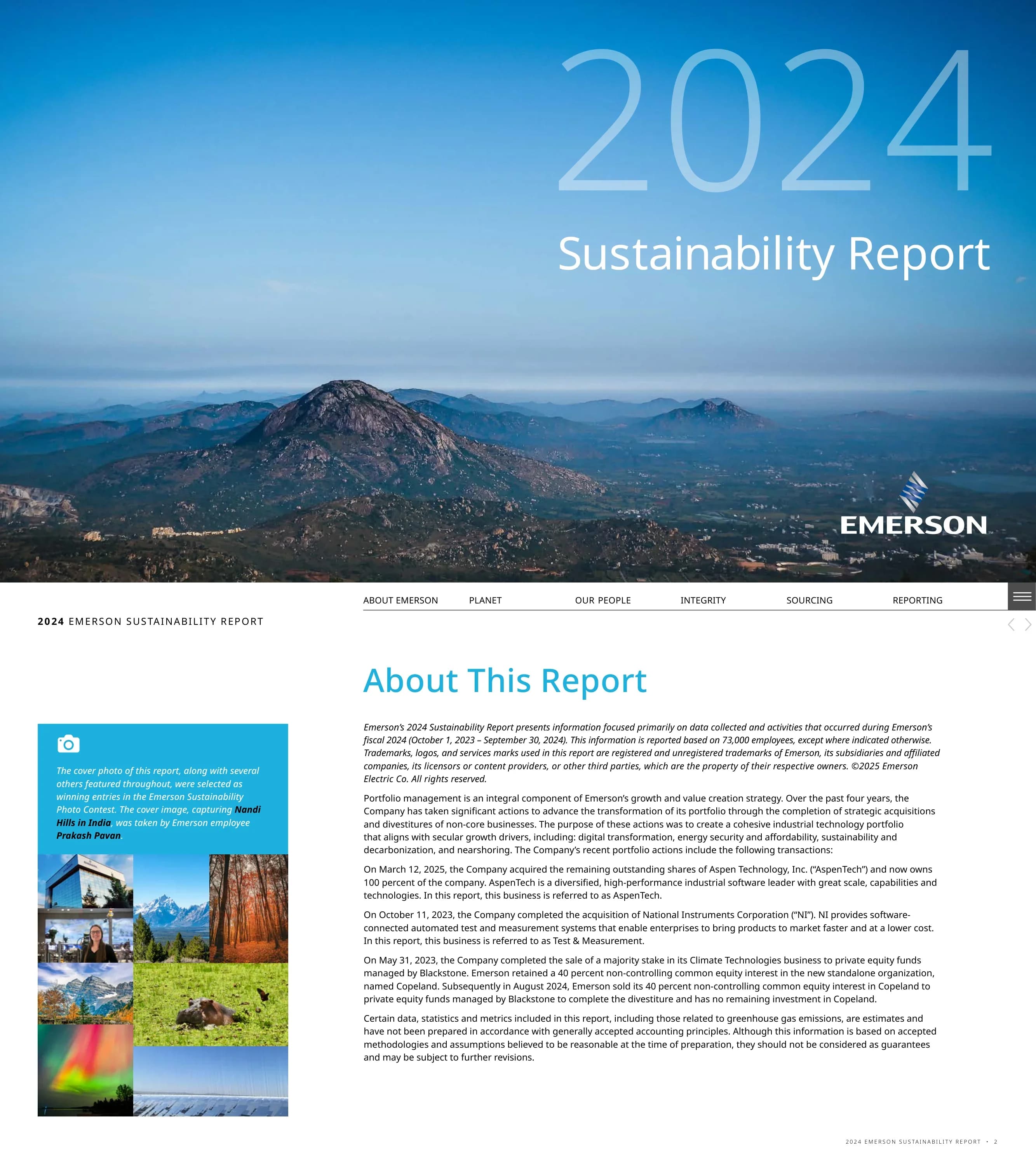Open the ABOUT EMERSON section

400,600
